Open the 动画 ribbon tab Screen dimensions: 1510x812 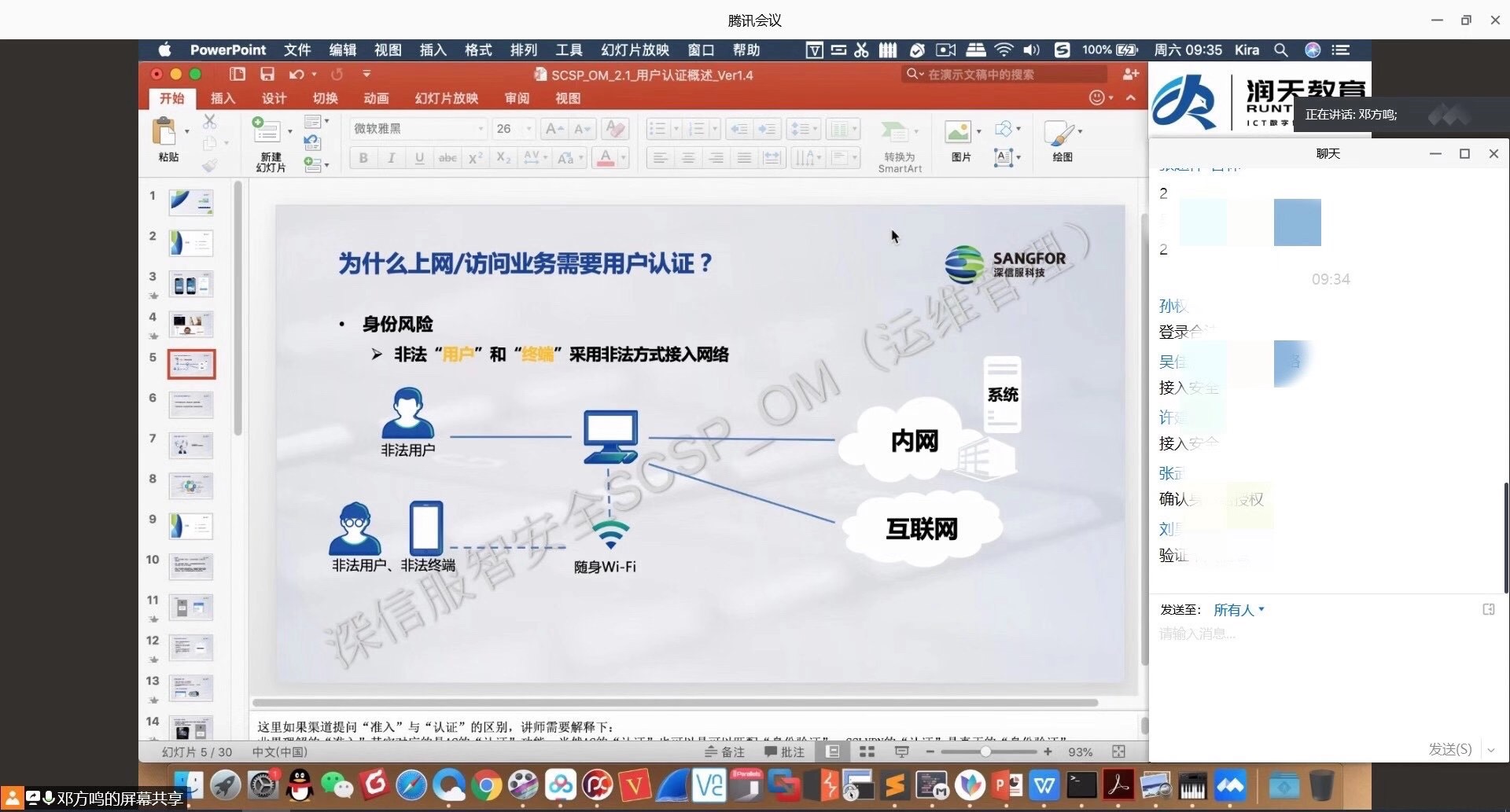[376, 98]
